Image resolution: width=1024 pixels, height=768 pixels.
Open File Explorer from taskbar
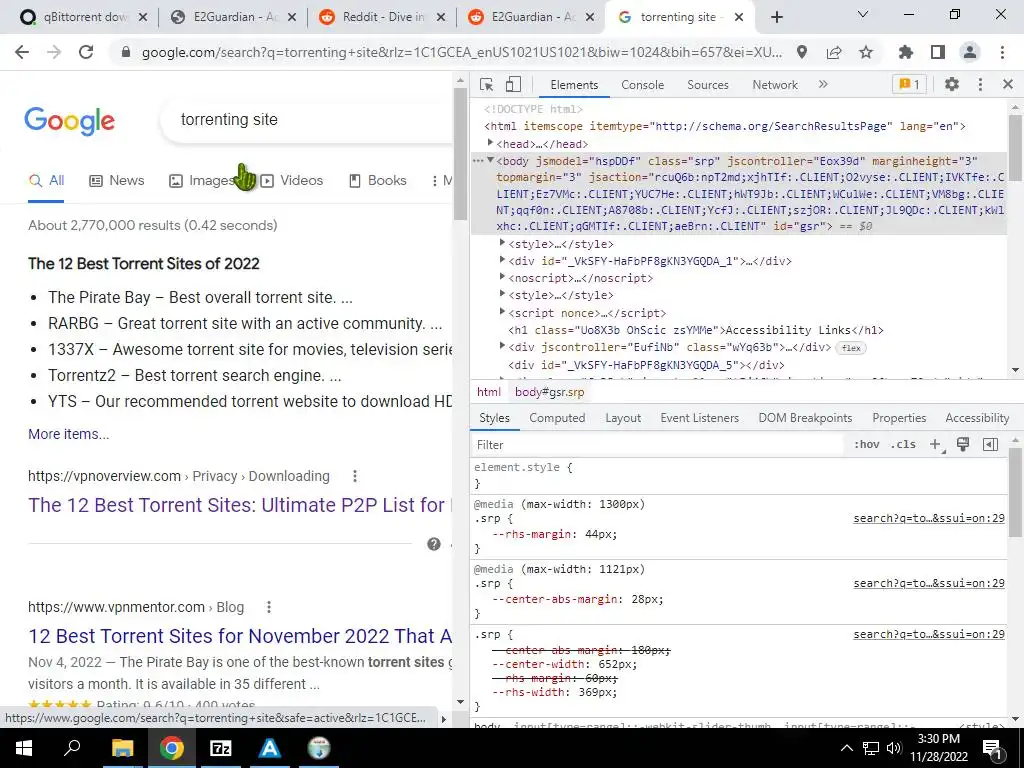coord(122,748)
